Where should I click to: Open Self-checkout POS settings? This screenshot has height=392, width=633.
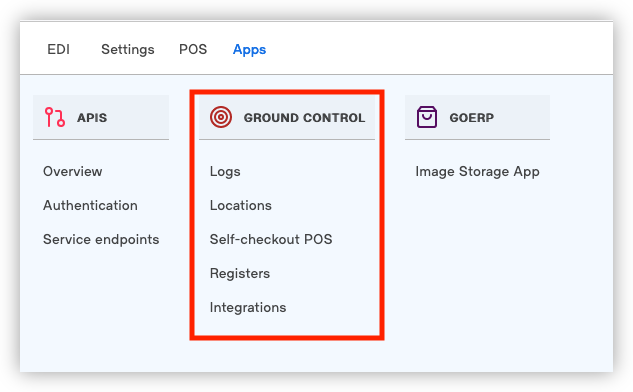(x=271, y=239)
